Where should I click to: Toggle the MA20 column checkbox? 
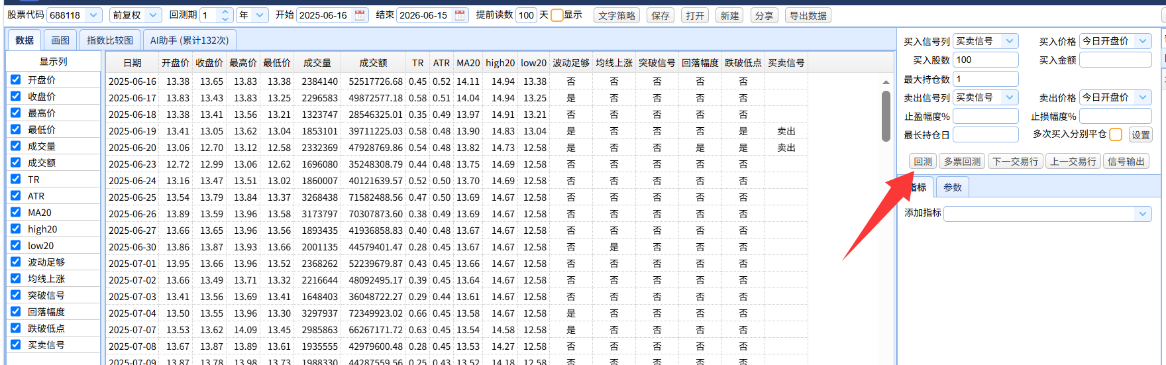coord(16,212)
